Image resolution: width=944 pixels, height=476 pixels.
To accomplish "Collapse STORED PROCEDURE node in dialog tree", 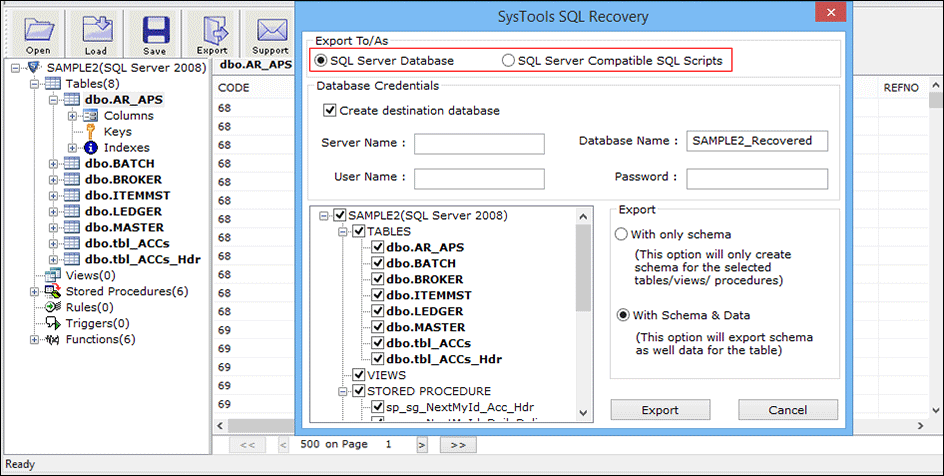I will click(343, 391).
